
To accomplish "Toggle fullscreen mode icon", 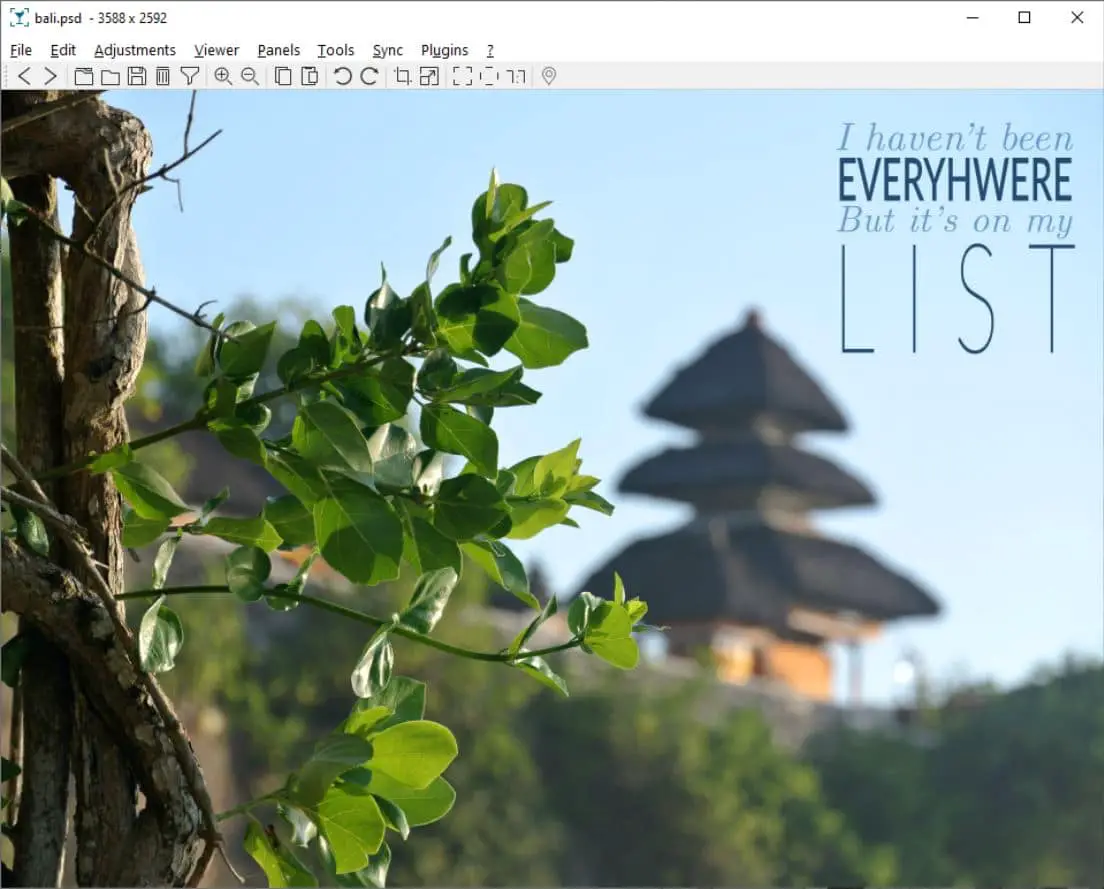I will 463,76.
